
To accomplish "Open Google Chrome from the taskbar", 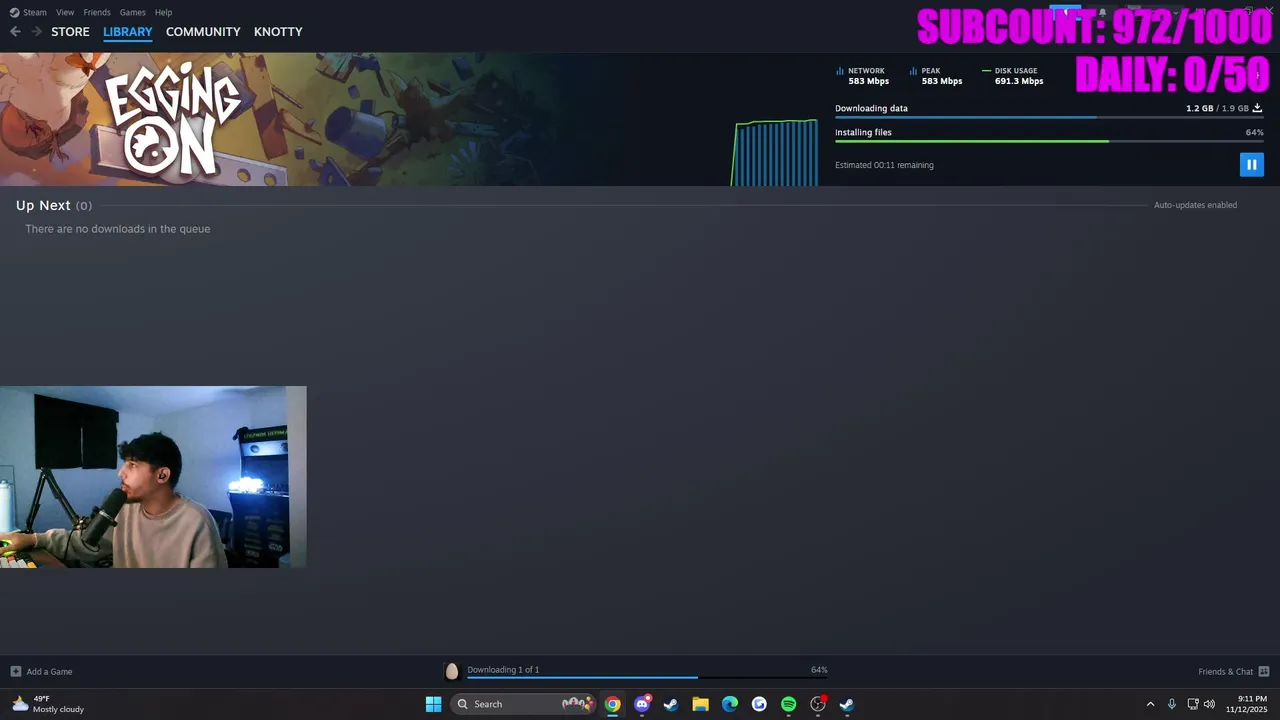I will (612, 704).
